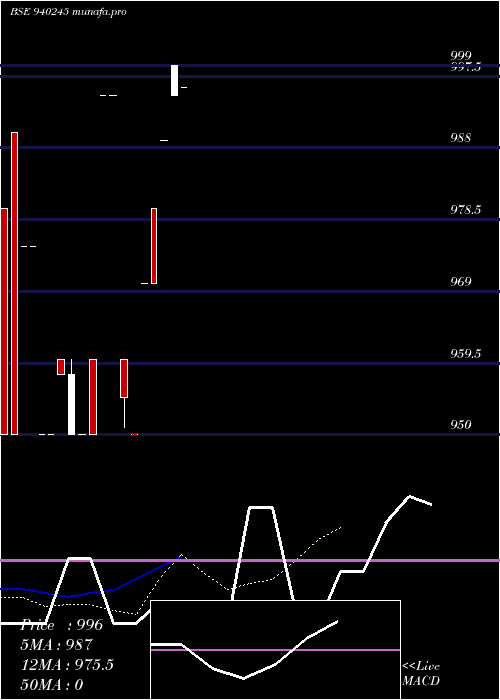Image resolution: width=500 pixels, height=700 pixels.
Task: Click the '<<Live MACD' label
Action: coord(421,673)
